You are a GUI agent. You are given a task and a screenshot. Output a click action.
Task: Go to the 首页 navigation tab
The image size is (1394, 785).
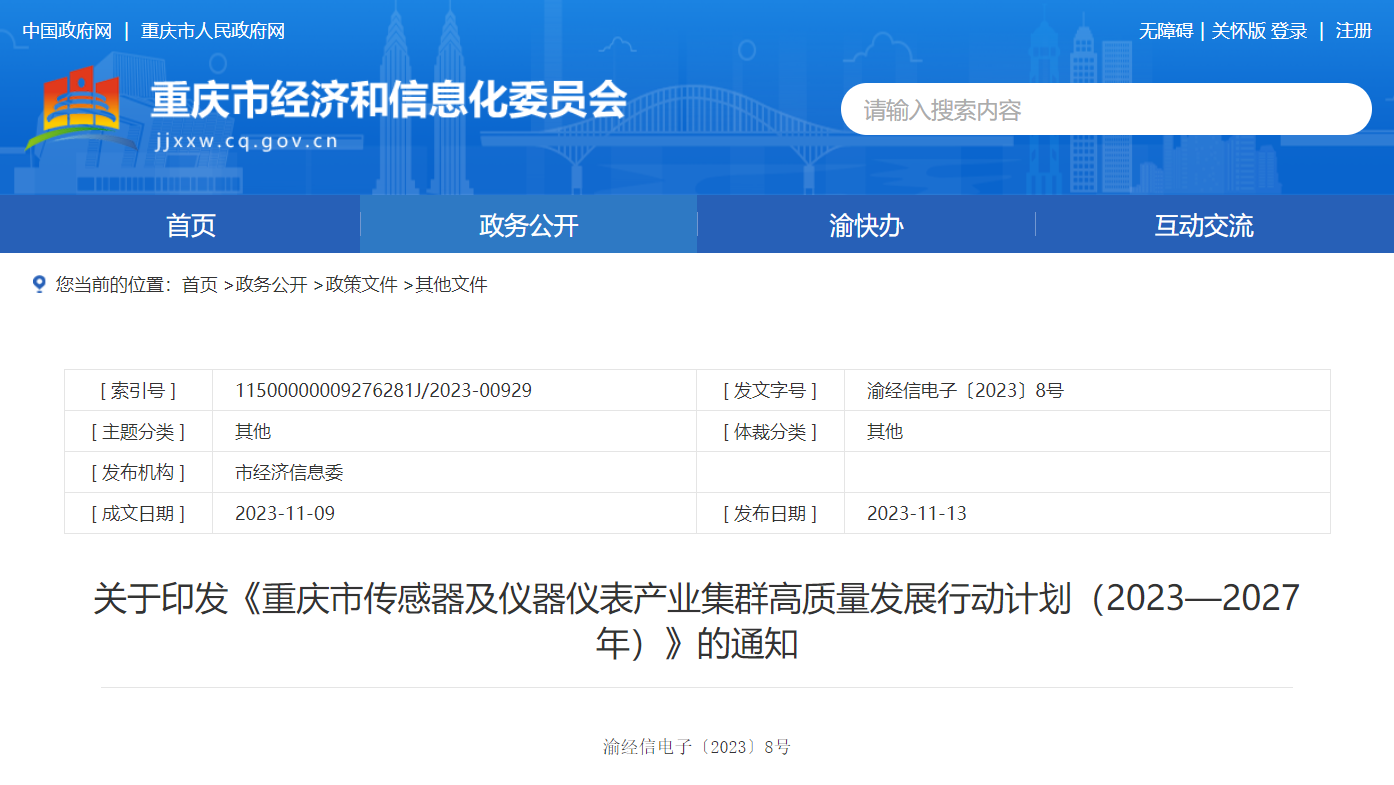tap(191, 225)
